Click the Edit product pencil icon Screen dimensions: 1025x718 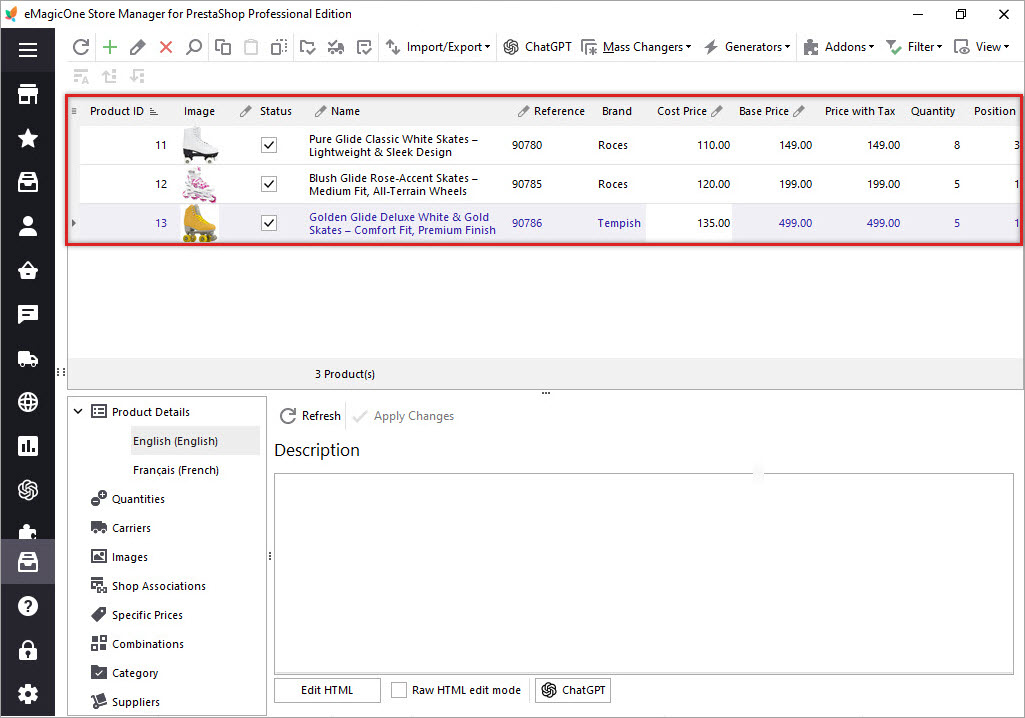(x=137, y=47)
